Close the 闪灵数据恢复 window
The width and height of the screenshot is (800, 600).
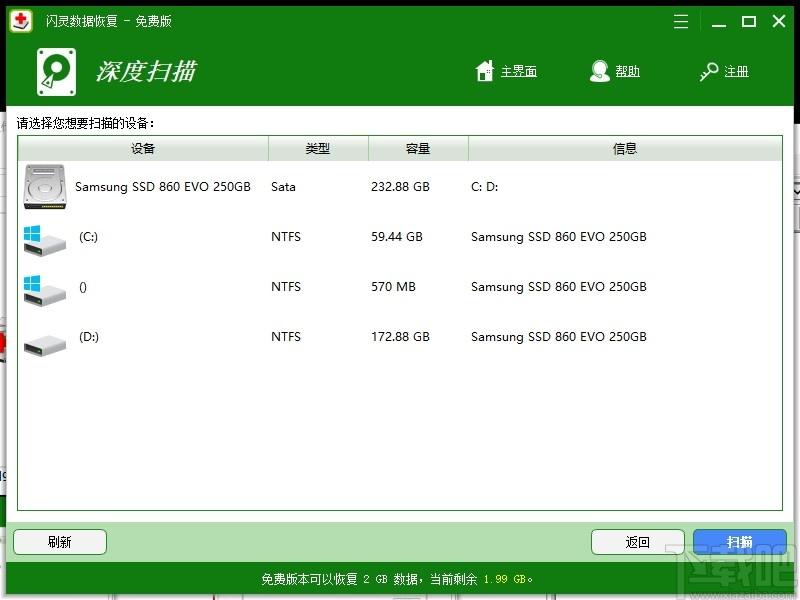(x=779, y=21)
